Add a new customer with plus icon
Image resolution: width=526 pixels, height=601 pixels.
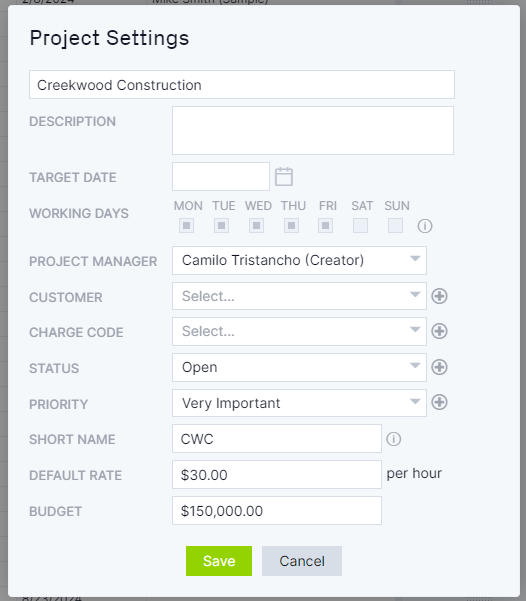click(439, 296)
